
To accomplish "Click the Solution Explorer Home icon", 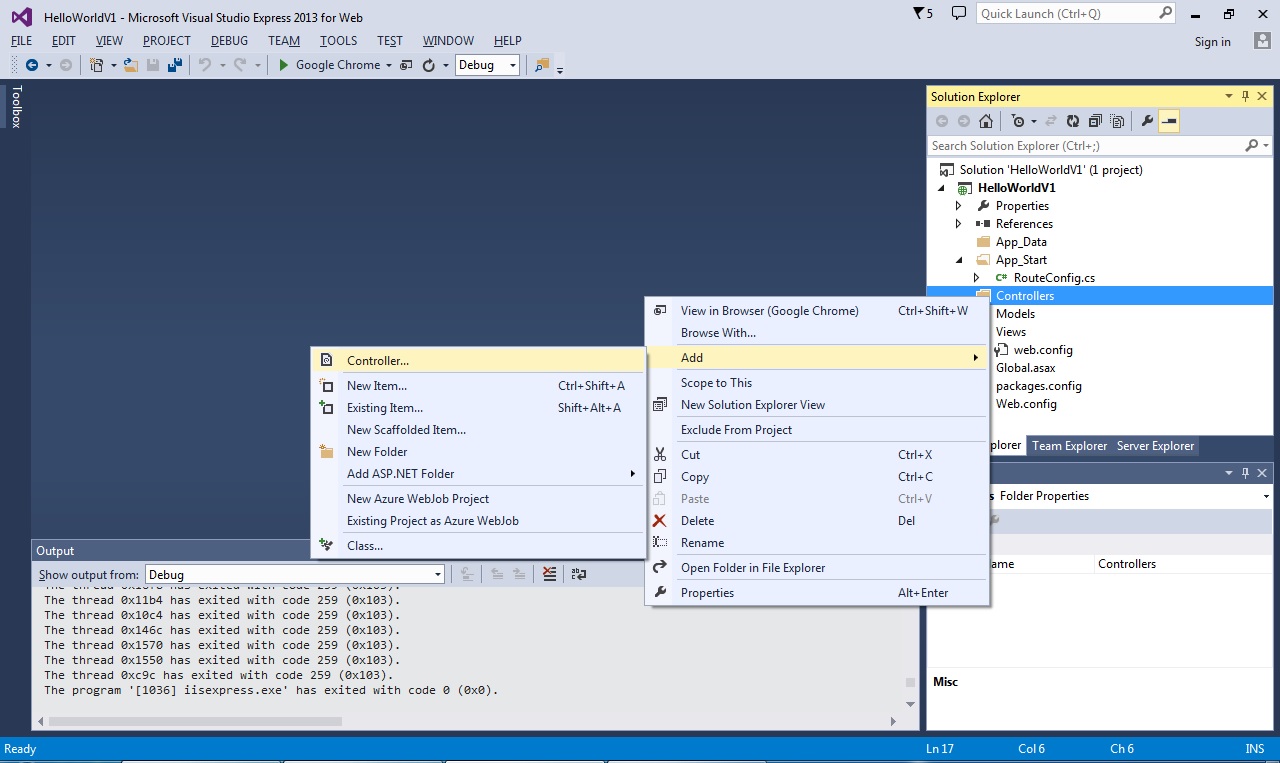I will pos(986,121).
